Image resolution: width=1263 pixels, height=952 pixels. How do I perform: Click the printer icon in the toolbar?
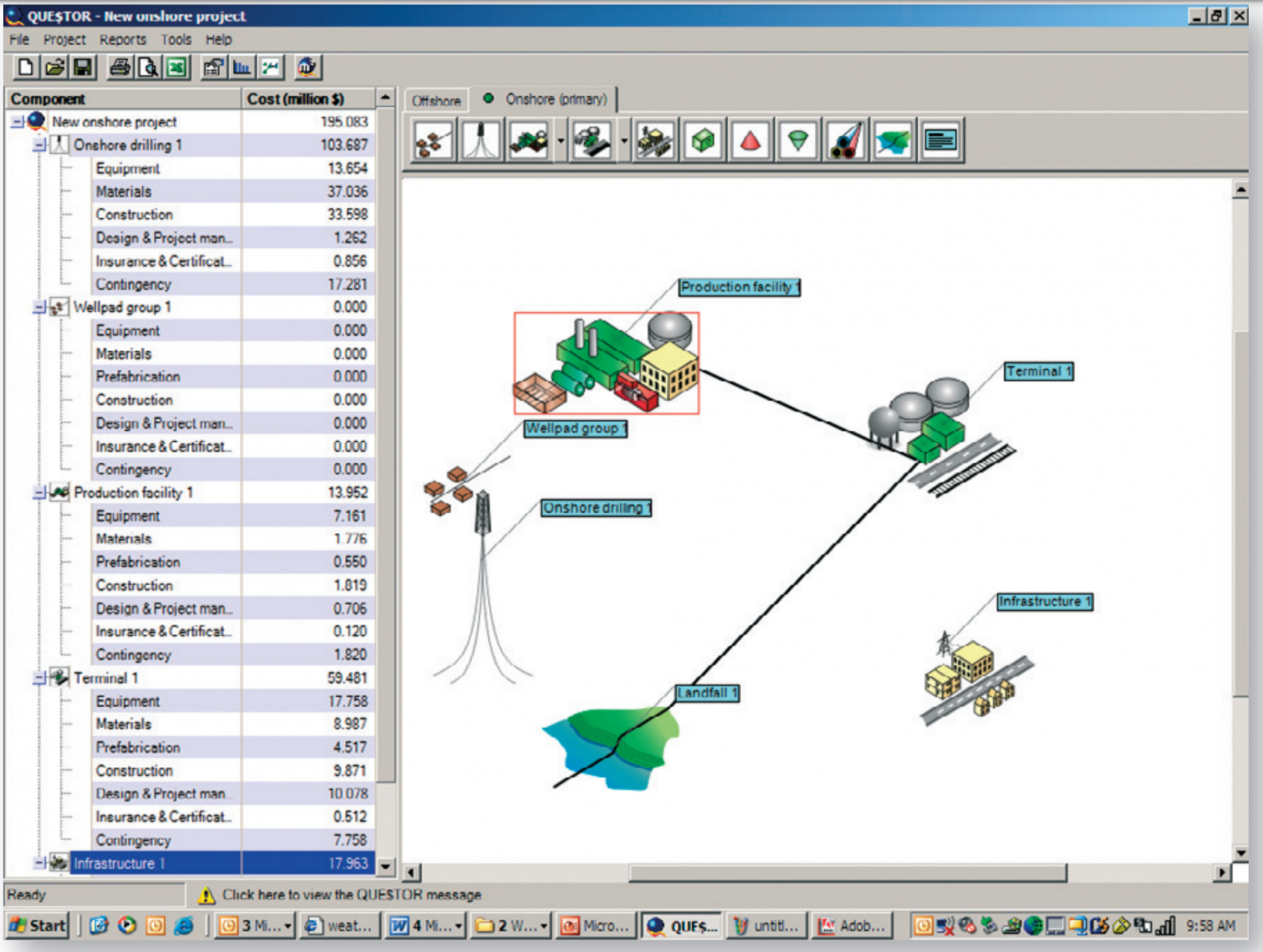[120, 67]
